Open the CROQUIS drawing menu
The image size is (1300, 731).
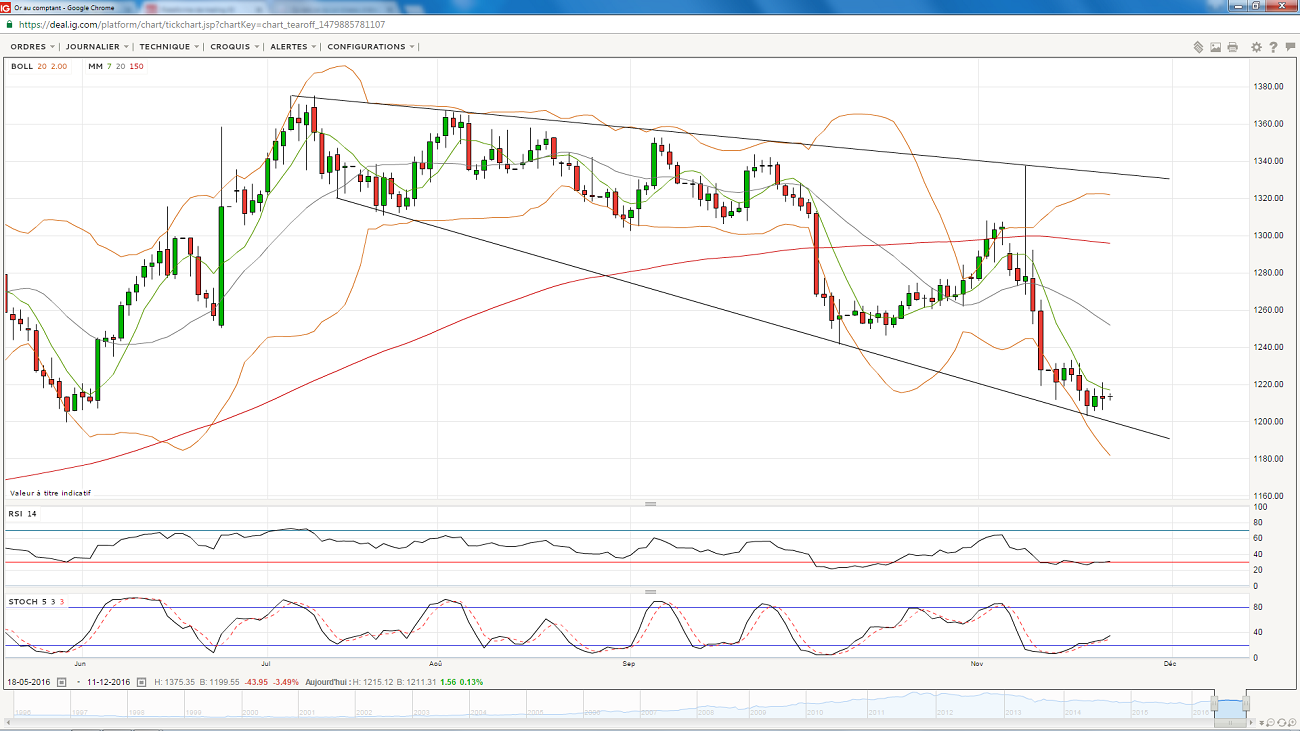[x=234, y=47]
